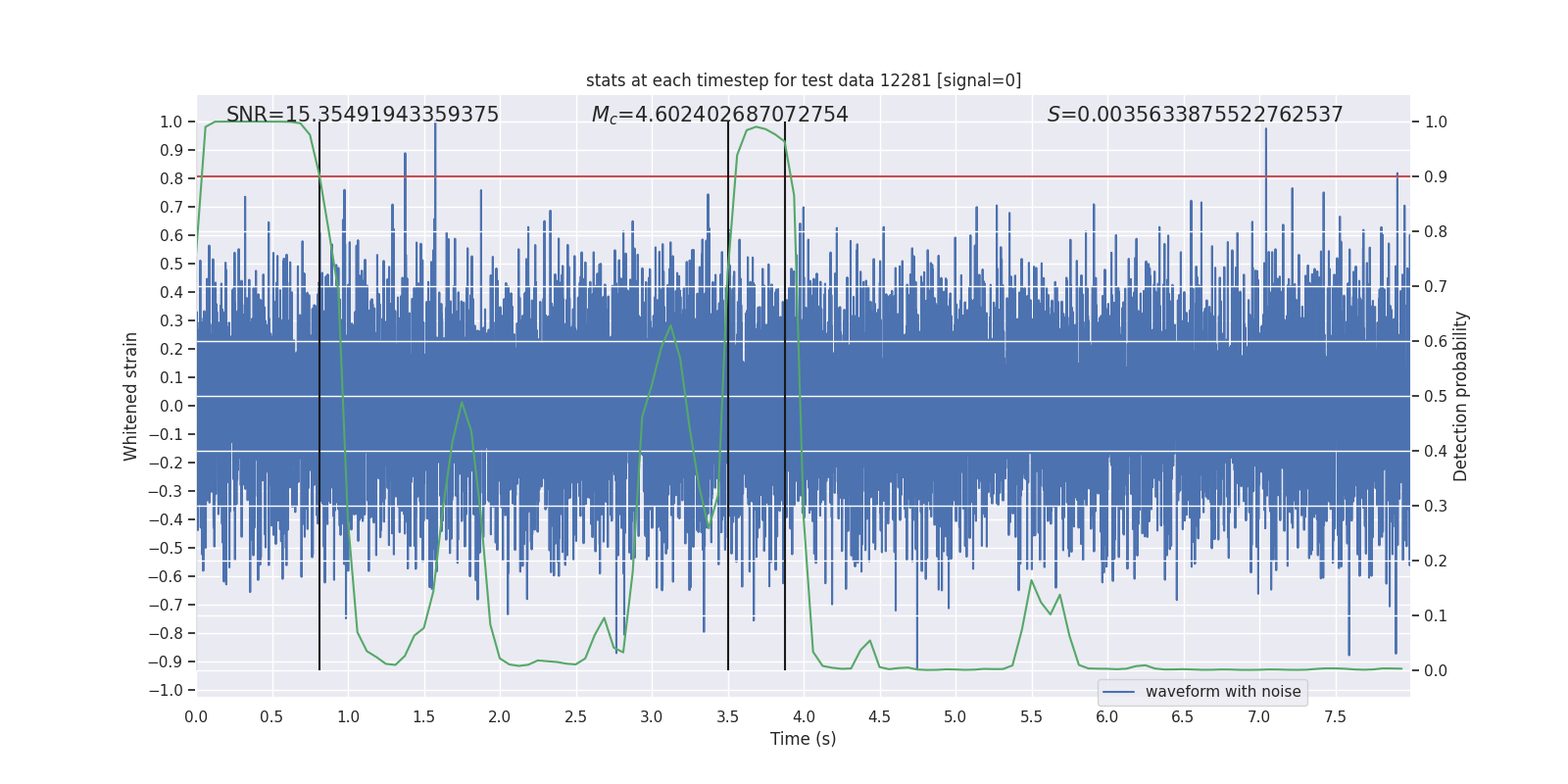This screenshot has width=1568, height=784.
Task: Click the '0.5' tick on detection probability axis
Action: [1435, 396]
